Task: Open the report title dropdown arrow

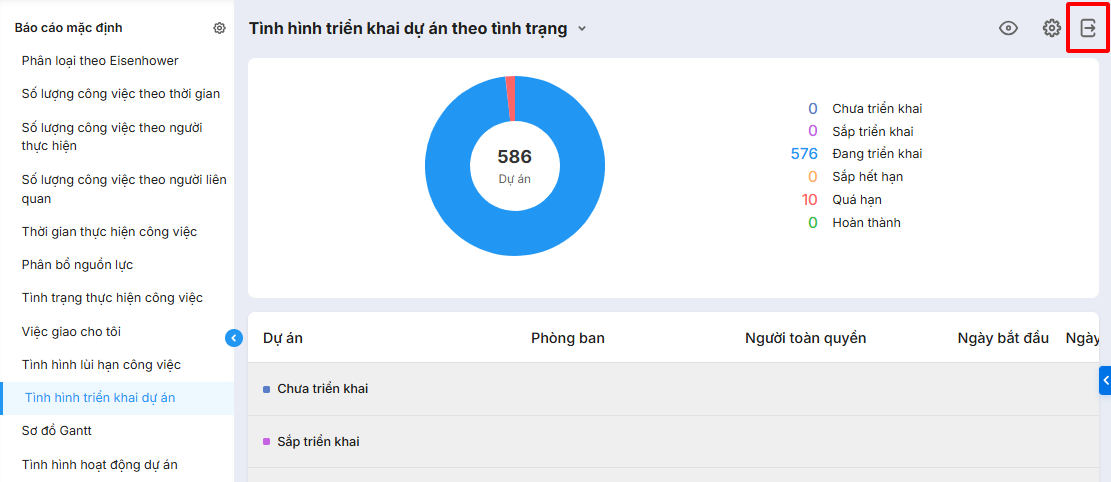Action: (x=582, y=29)
